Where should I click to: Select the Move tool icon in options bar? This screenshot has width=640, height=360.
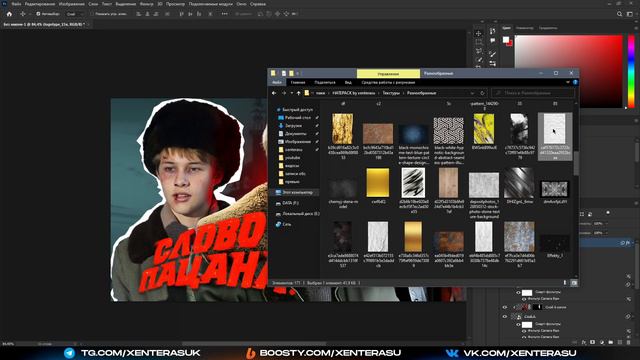(23, 14)
